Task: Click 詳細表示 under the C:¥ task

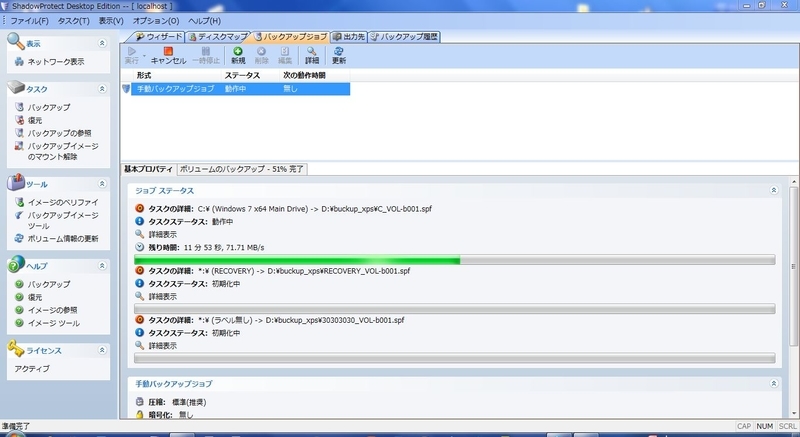Action: click(x=162, y=235)
